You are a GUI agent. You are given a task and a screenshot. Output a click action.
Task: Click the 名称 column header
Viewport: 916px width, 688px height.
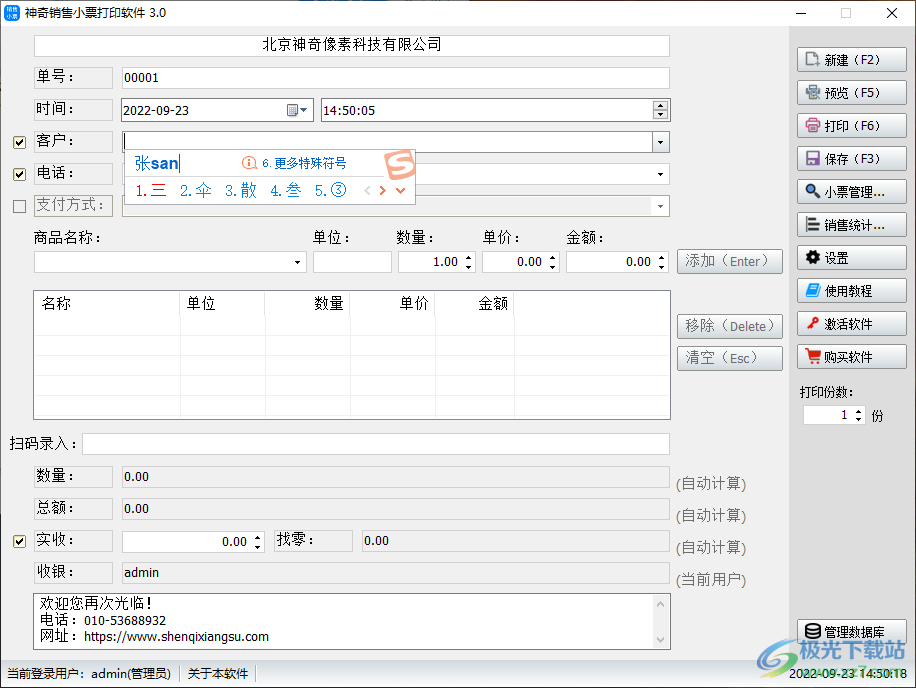106,304
